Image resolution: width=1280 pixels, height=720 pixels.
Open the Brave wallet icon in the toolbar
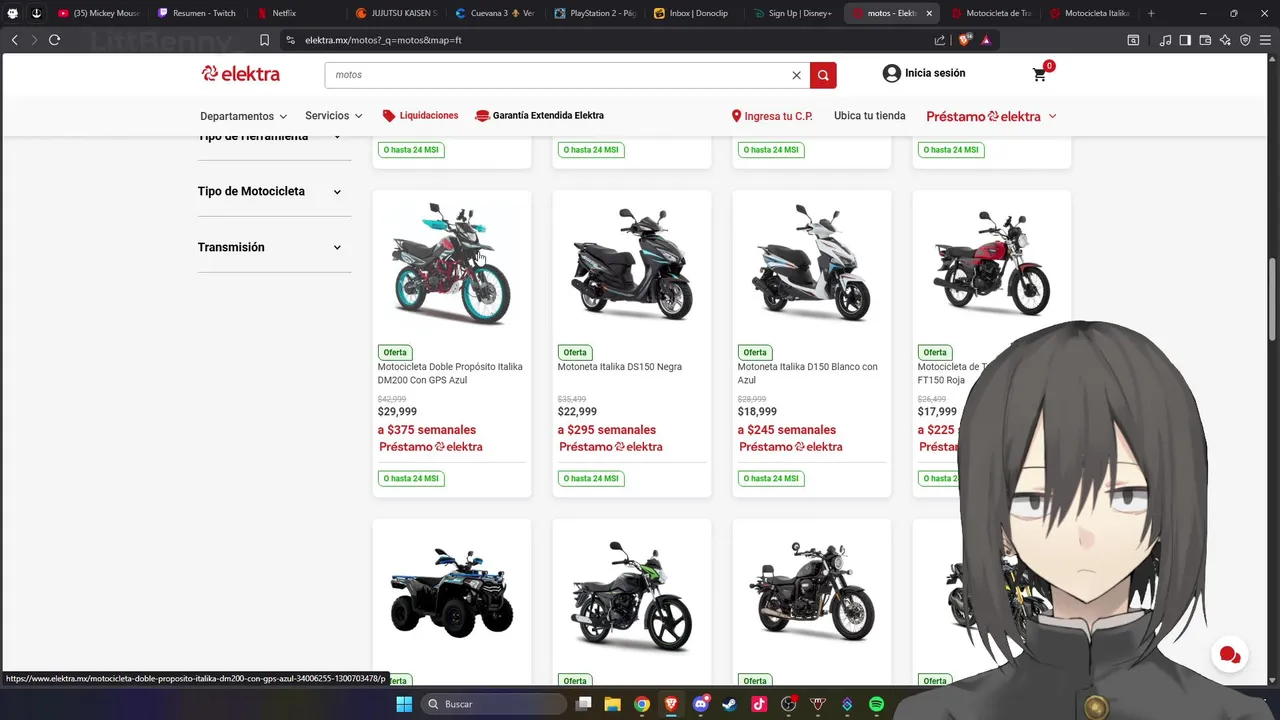point(1205,40)
